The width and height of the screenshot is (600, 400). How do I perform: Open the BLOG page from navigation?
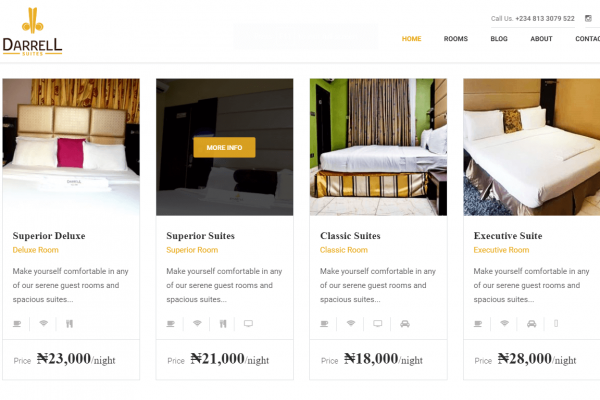[499, 39]
